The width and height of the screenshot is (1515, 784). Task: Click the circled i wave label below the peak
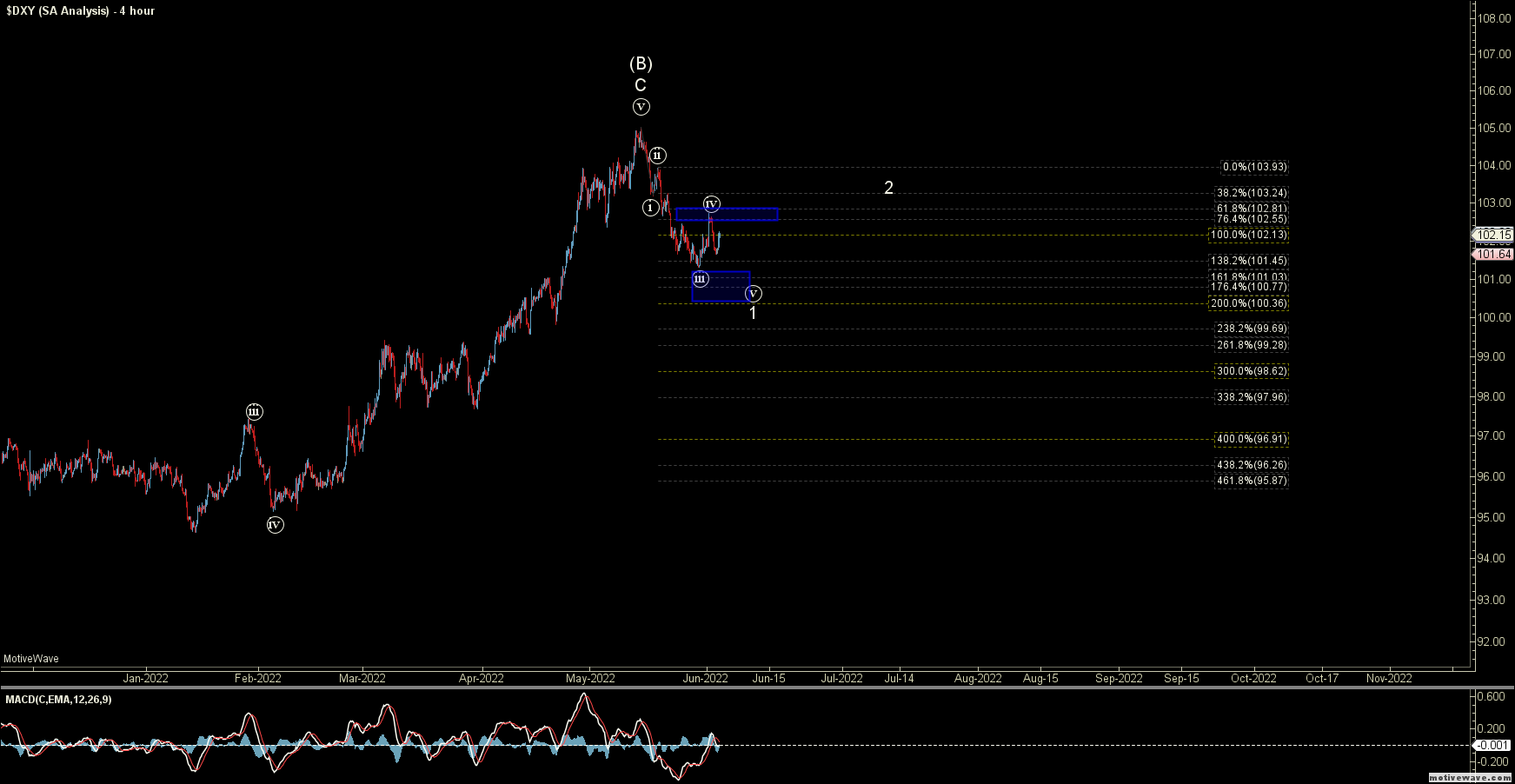point(650,208)
